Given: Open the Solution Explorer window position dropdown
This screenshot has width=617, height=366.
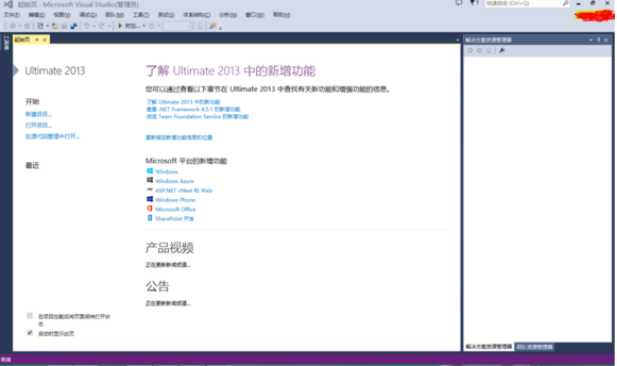Looking at the screenshot, I should [x=591, y=40].
